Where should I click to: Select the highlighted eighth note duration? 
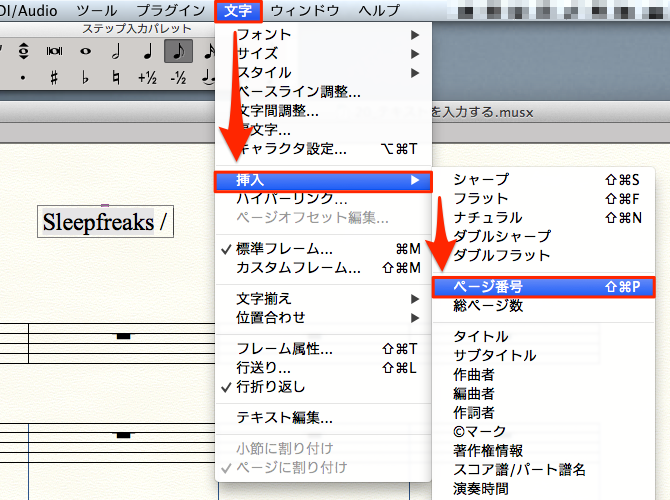click(x=178, y=51)
